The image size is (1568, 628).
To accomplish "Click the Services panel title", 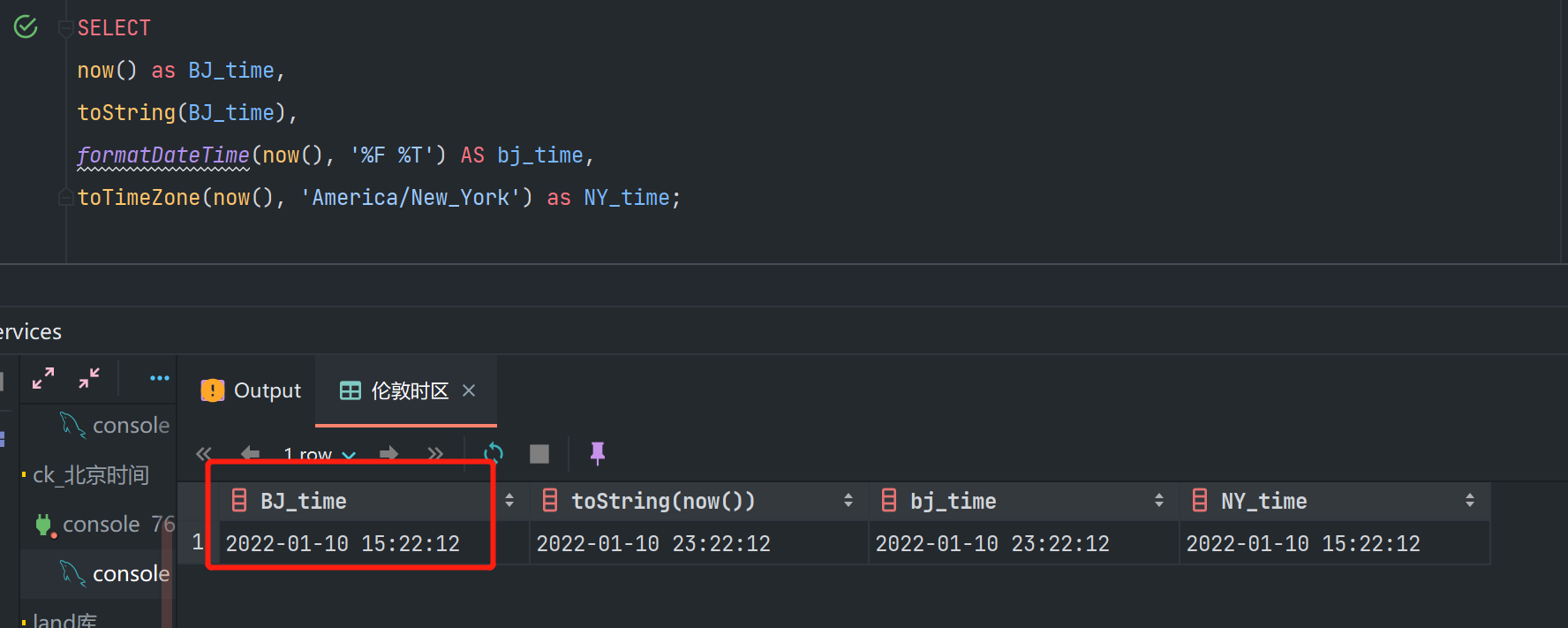I will tap(31, 332).
